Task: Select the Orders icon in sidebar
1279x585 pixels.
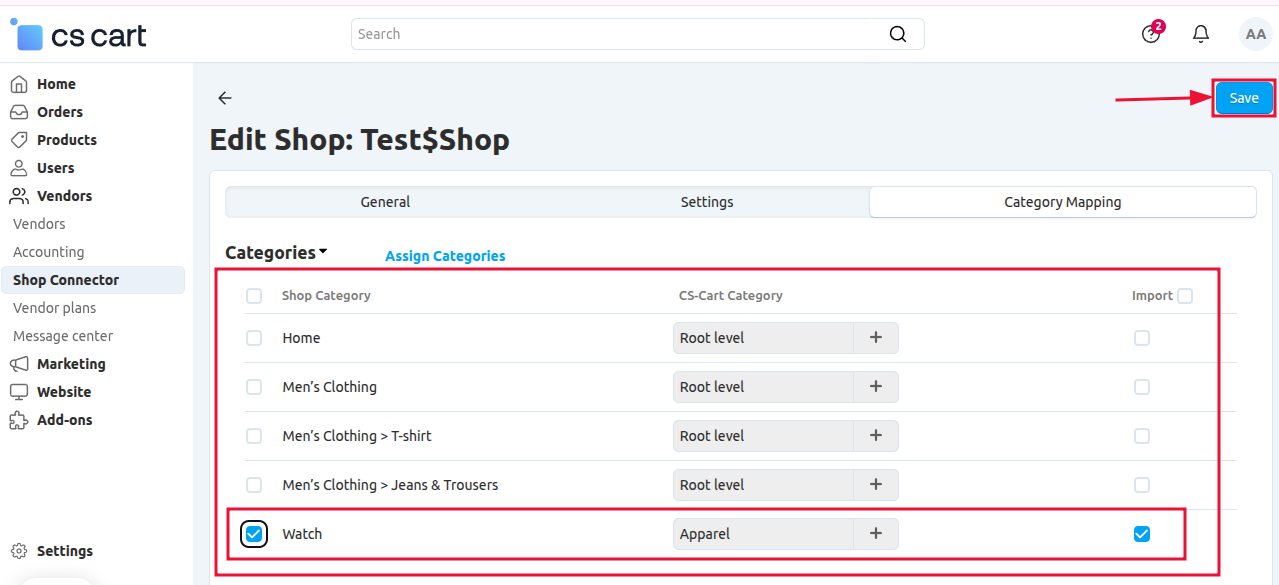Action: click(18, 111)
